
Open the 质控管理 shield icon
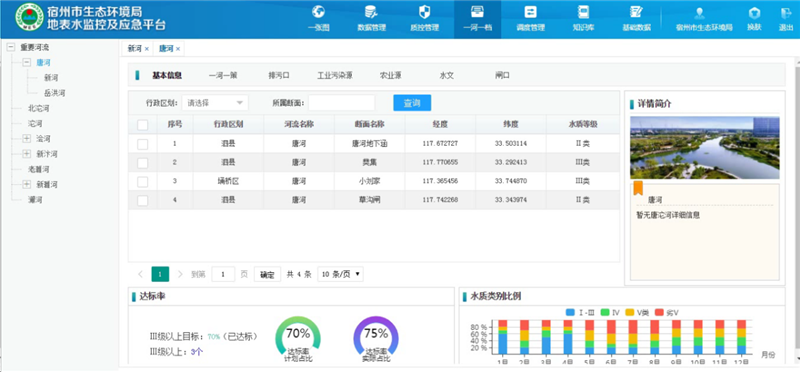[x=424, y=12]
